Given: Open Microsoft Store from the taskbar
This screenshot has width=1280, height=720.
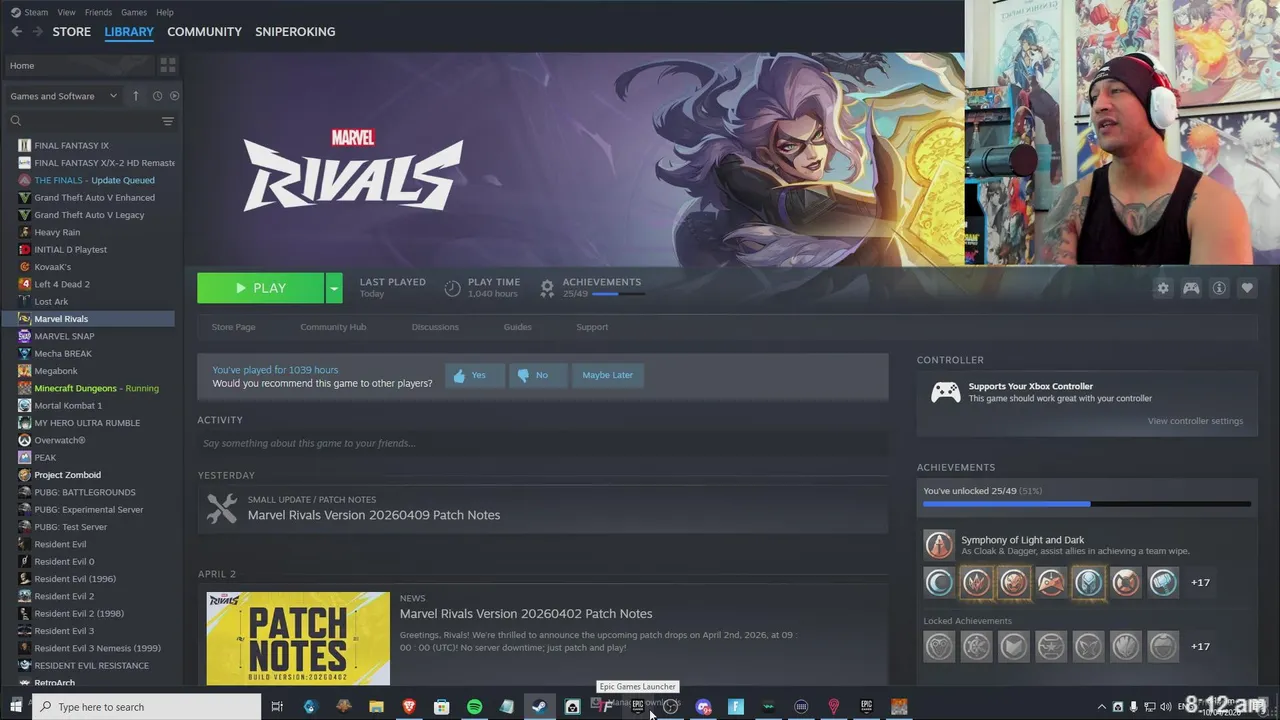Looking at the screenshot, I should pos(441,707).
